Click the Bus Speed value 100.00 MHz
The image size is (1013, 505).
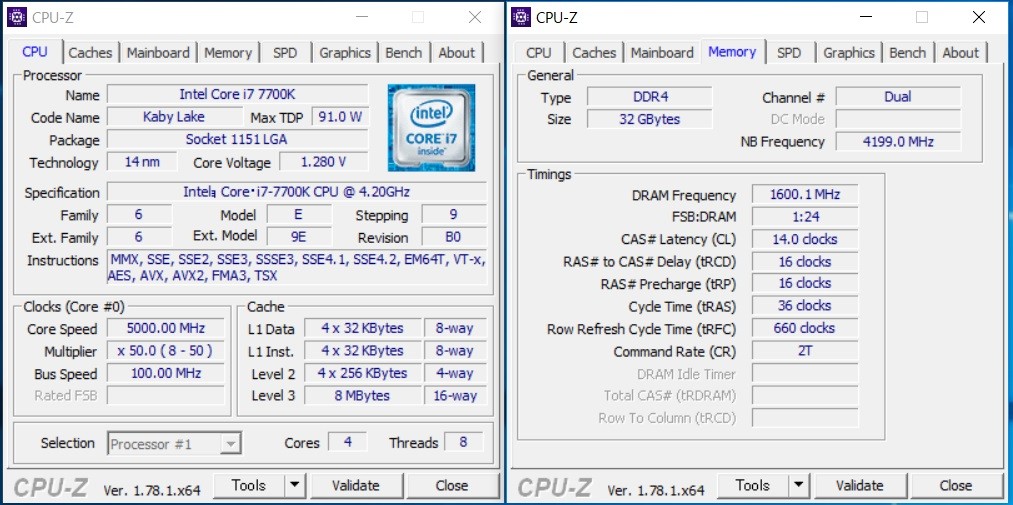(165, 373)
